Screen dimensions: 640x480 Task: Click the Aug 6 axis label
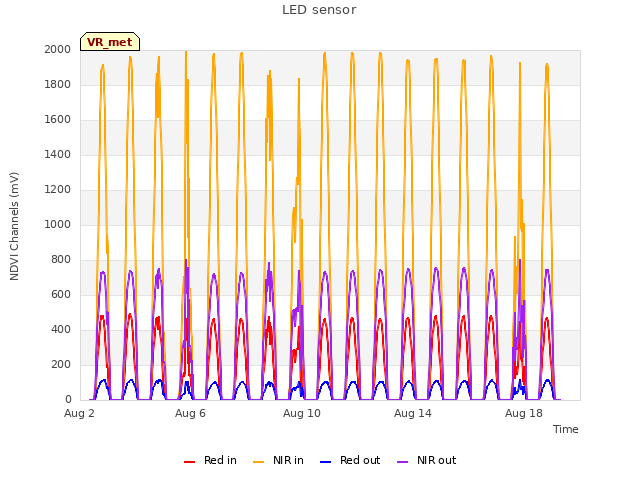[x=190, y=413]
